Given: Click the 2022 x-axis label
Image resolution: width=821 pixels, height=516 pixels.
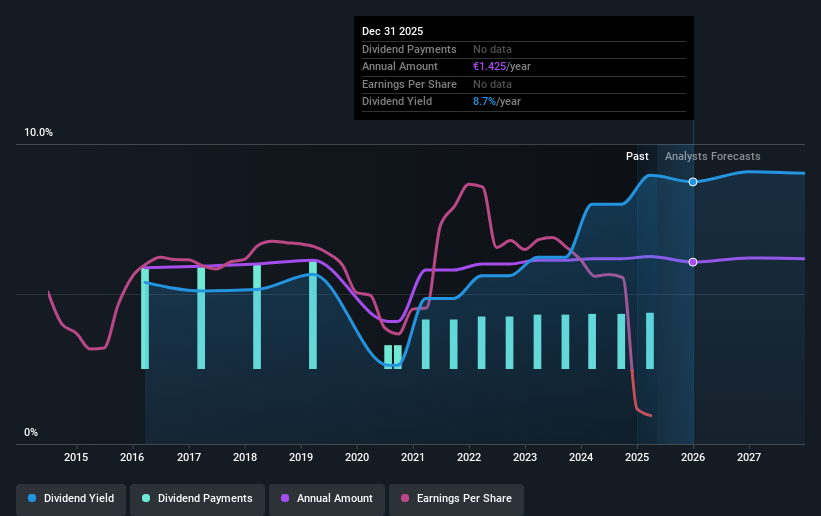Looking at the screenshot, I should coord(469,457).
